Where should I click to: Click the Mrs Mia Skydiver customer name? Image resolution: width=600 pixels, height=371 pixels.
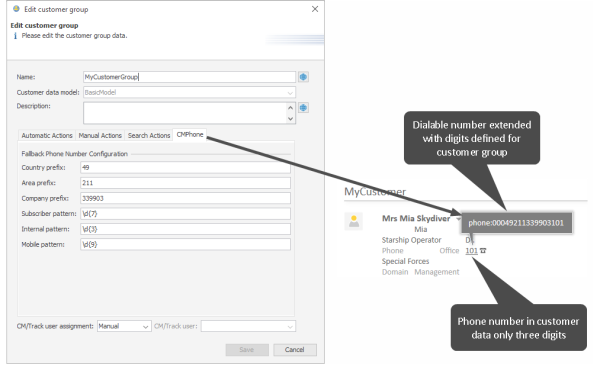[416, 218]
